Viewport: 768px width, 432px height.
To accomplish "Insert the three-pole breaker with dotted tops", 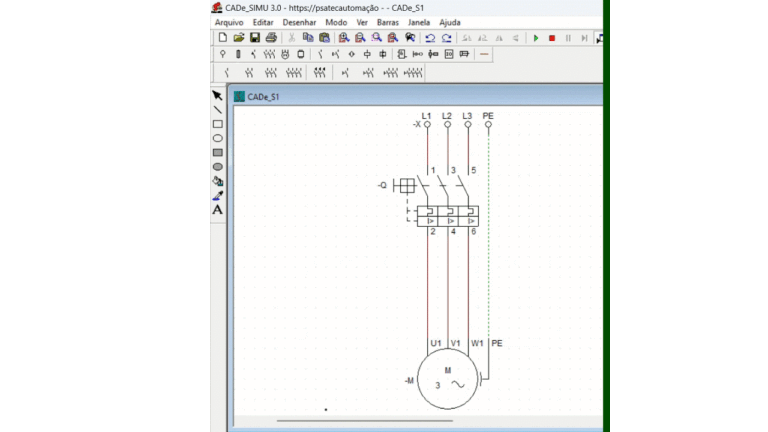I will tap(319, 73).
